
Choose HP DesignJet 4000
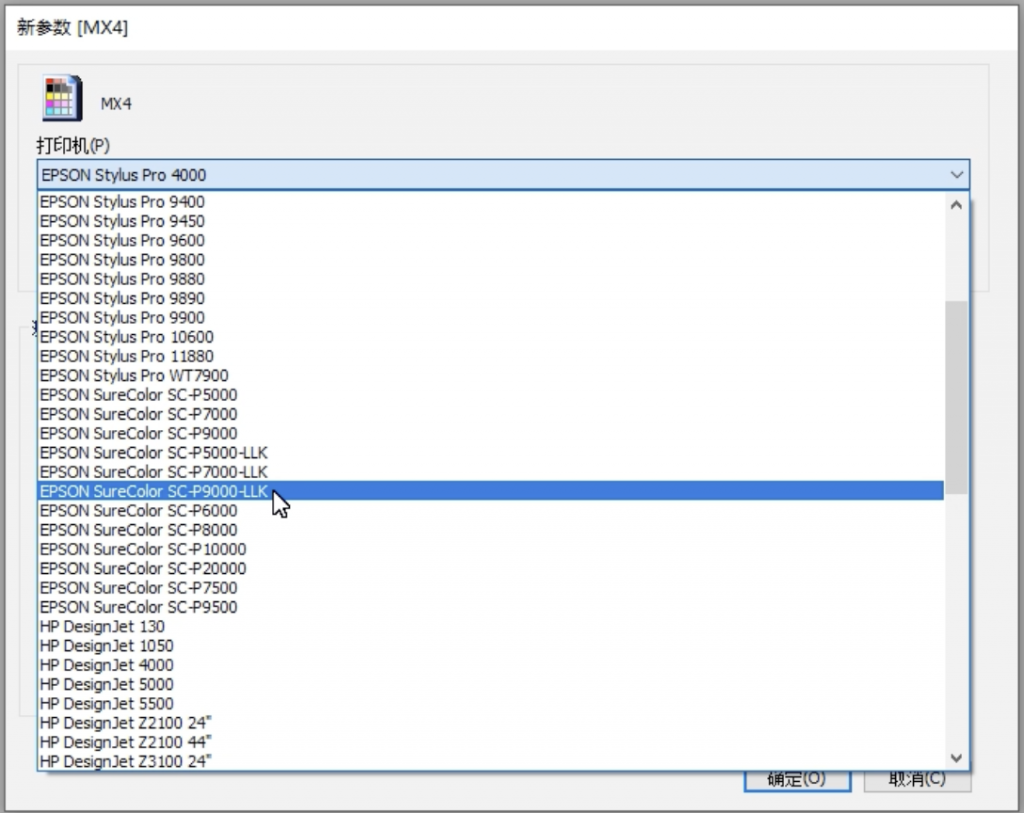(x=490, y=665)
